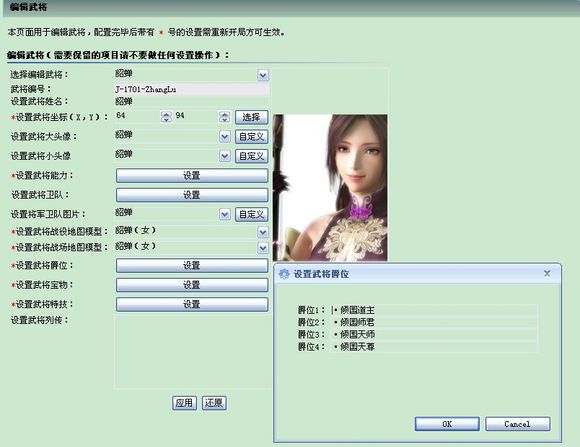The height and width of the screenshot is (447, 580).
Task: Click 设置 button for 武将宝物
Action: (x=192, y=285)
